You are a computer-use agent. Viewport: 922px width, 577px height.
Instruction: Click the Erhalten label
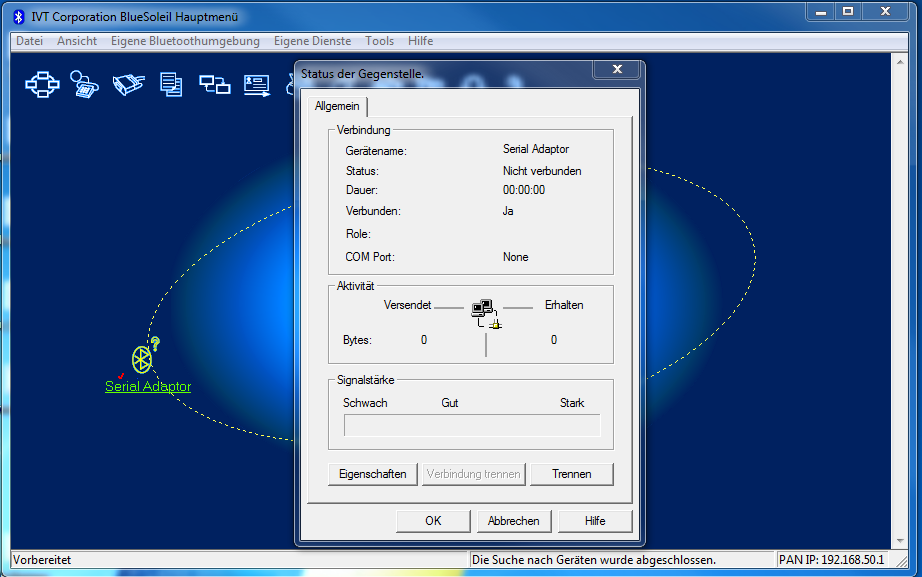point(564,305)
